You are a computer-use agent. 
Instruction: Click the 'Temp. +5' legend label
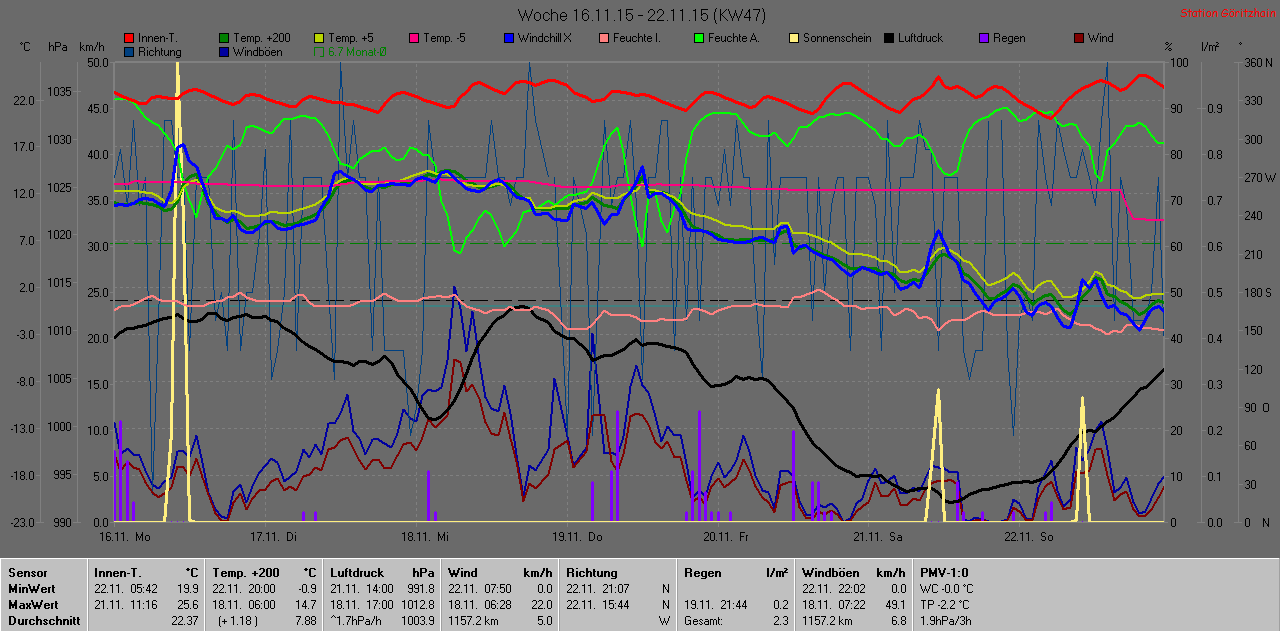[352, 38]
